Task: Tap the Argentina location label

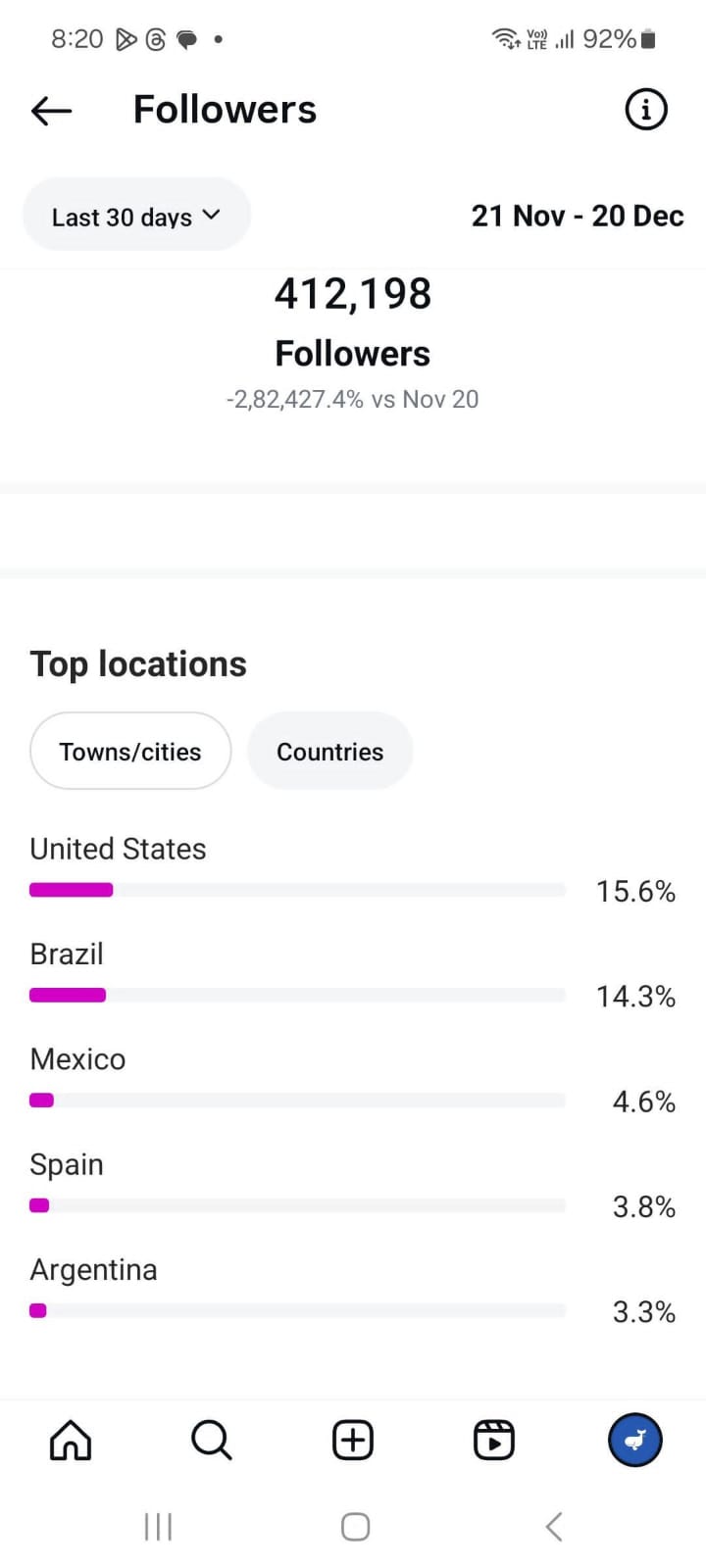Action: point(93,1270)
